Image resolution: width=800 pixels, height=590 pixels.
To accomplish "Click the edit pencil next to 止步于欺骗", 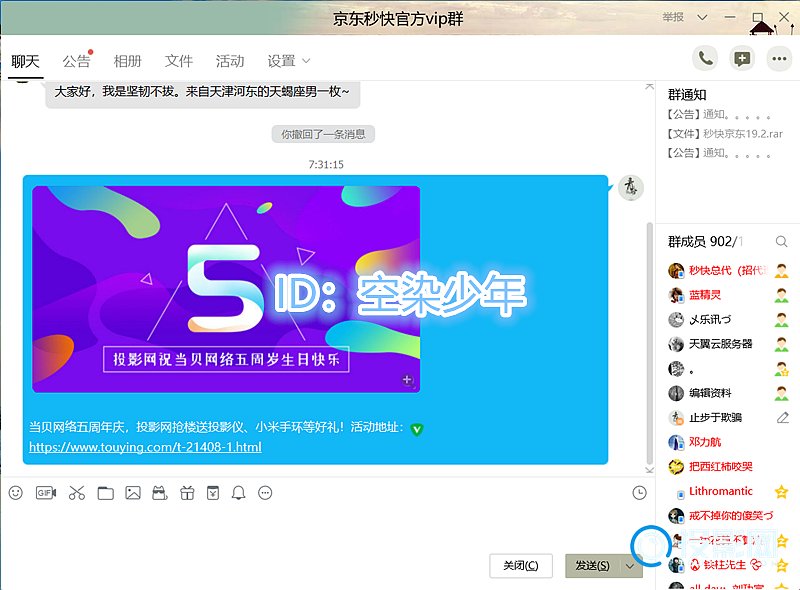I will 782,418.
